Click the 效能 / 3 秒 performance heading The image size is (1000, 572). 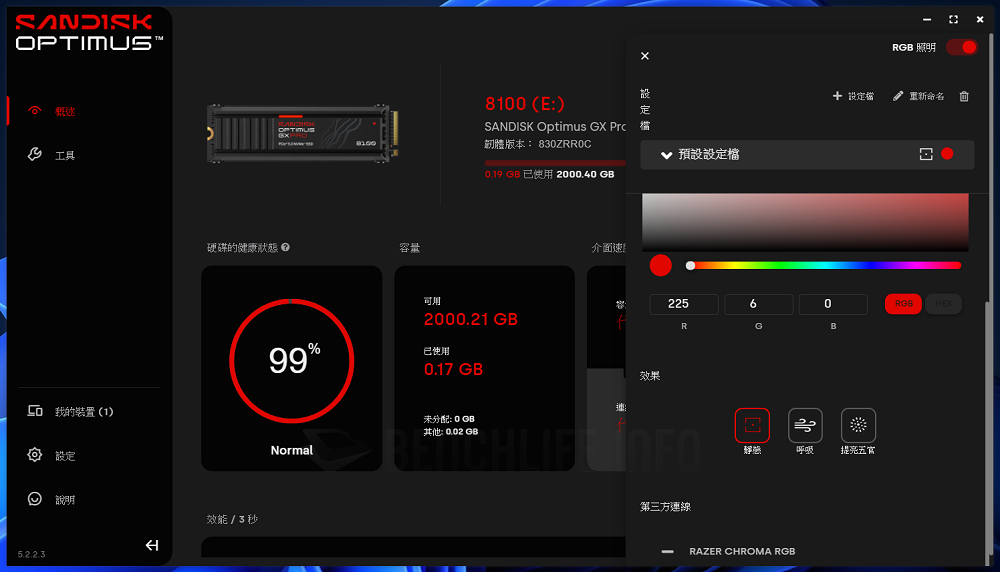click(232, 520)
